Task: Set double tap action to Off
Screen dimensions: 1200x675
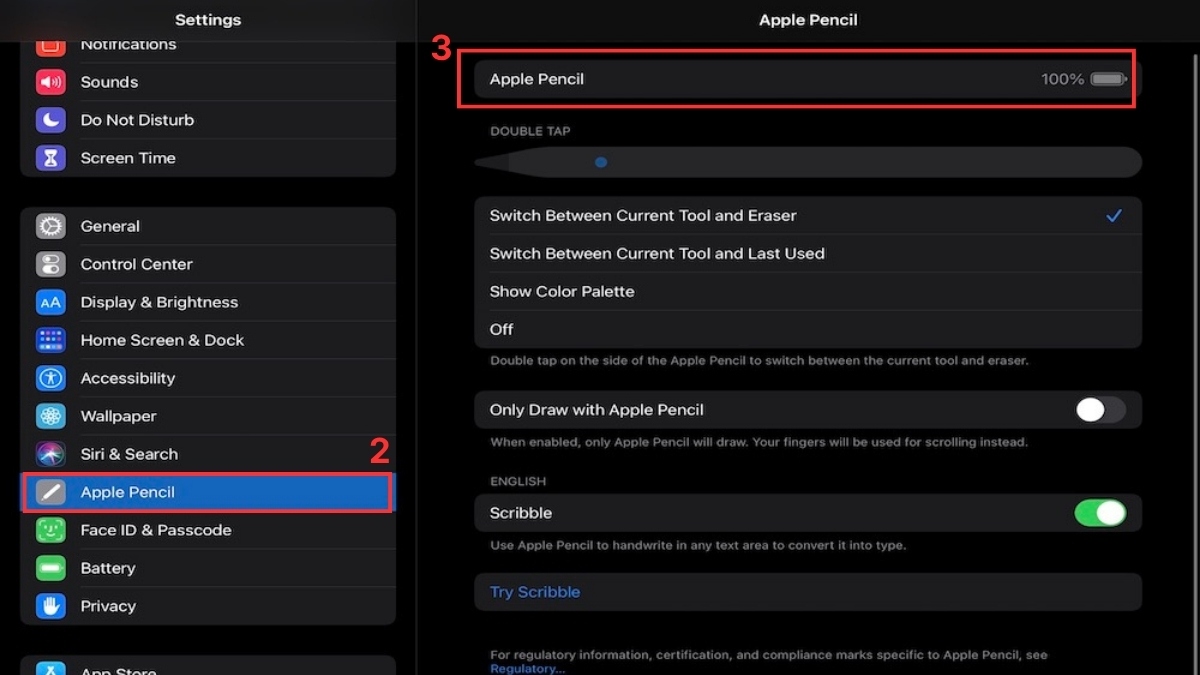Action: (808, 329)
